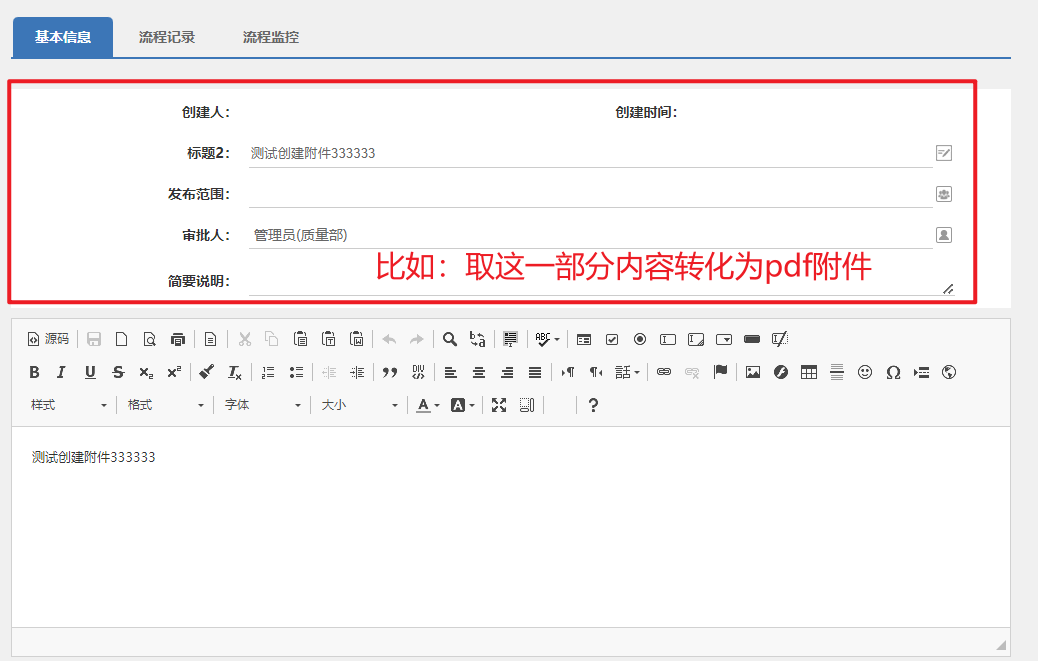Open the text color picker
The height and width of the screenshot is (661, 1038).
(x=425, y=404)
